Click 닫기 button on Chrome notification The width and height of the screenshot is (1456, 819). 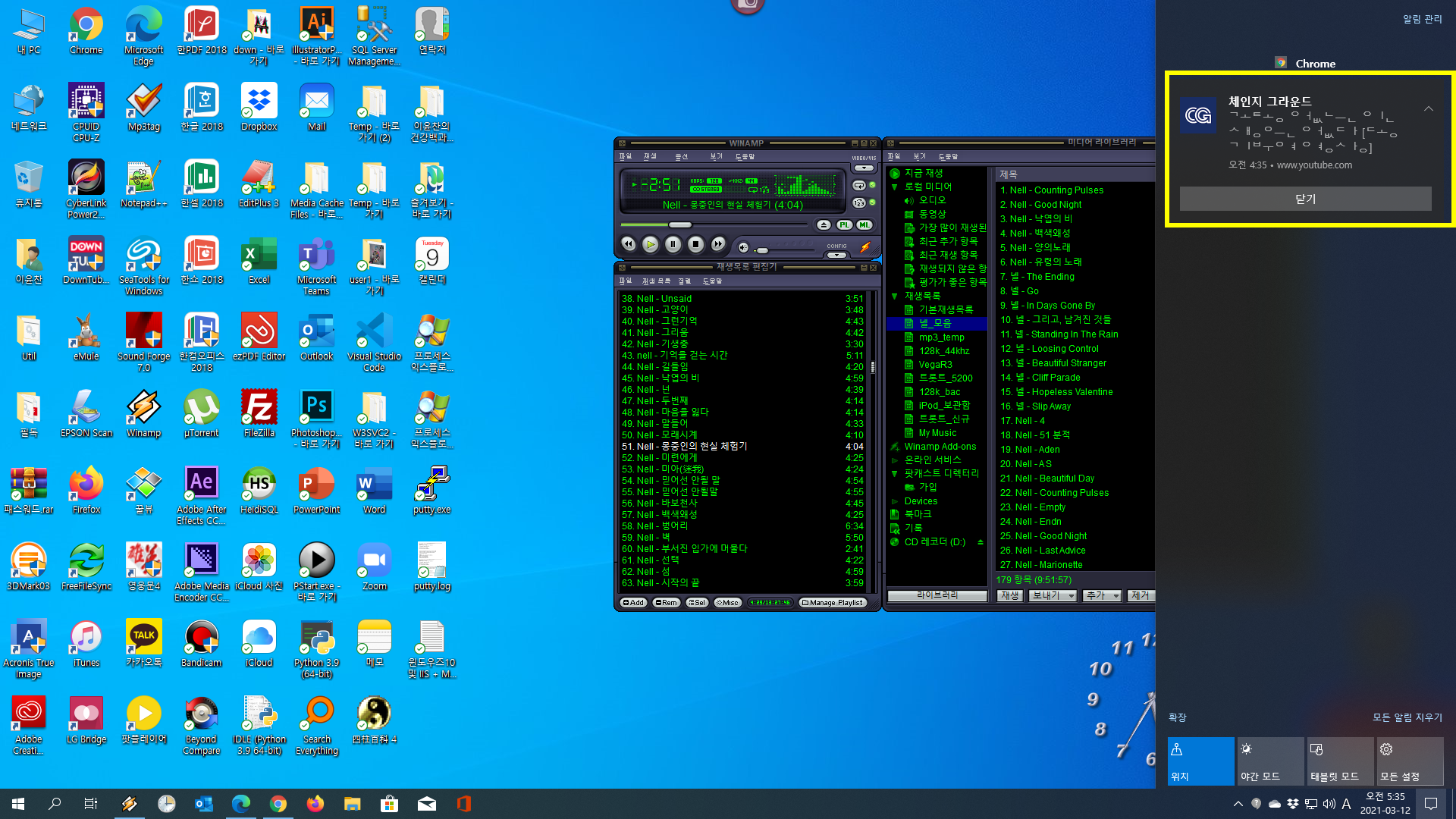pos(1305,199)
